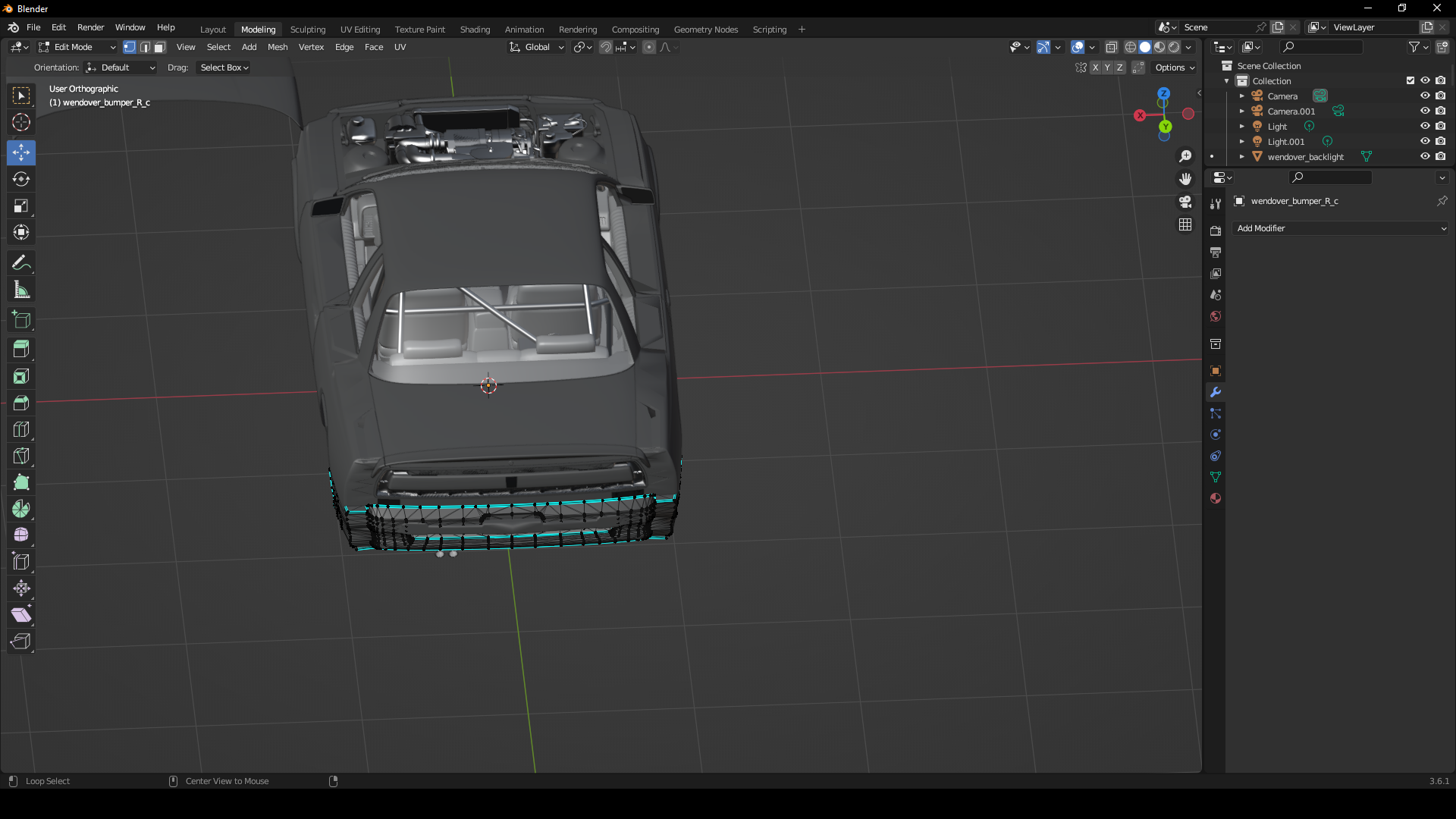
Task: Activate the Rotate tool
Action: [21, 179]
